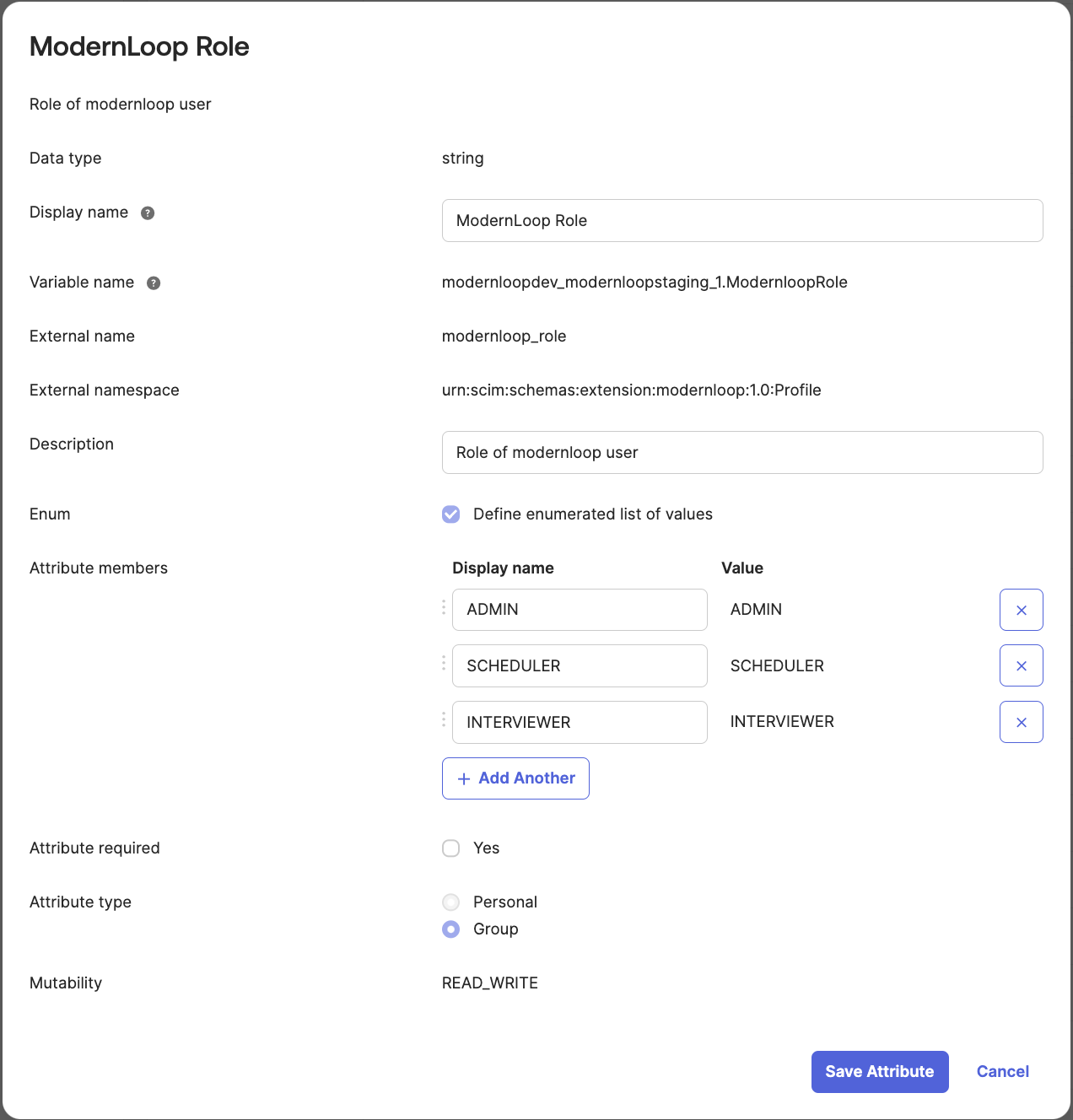
Task: Click the external name modernloop_role
Action: point(504,337)
